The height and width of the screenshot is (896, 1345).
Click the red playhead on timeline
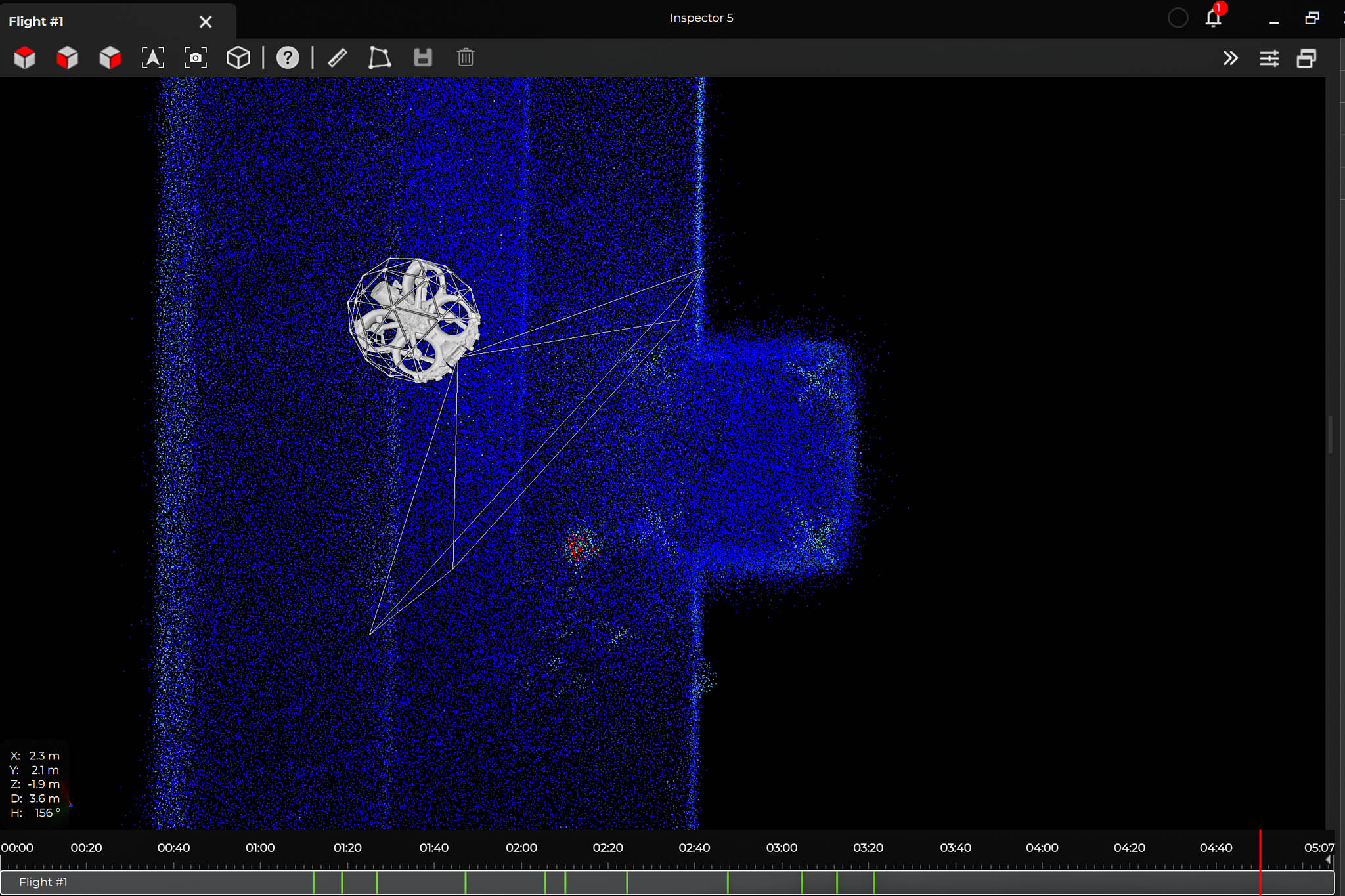pyautogui.click(x=1260, y=860)
